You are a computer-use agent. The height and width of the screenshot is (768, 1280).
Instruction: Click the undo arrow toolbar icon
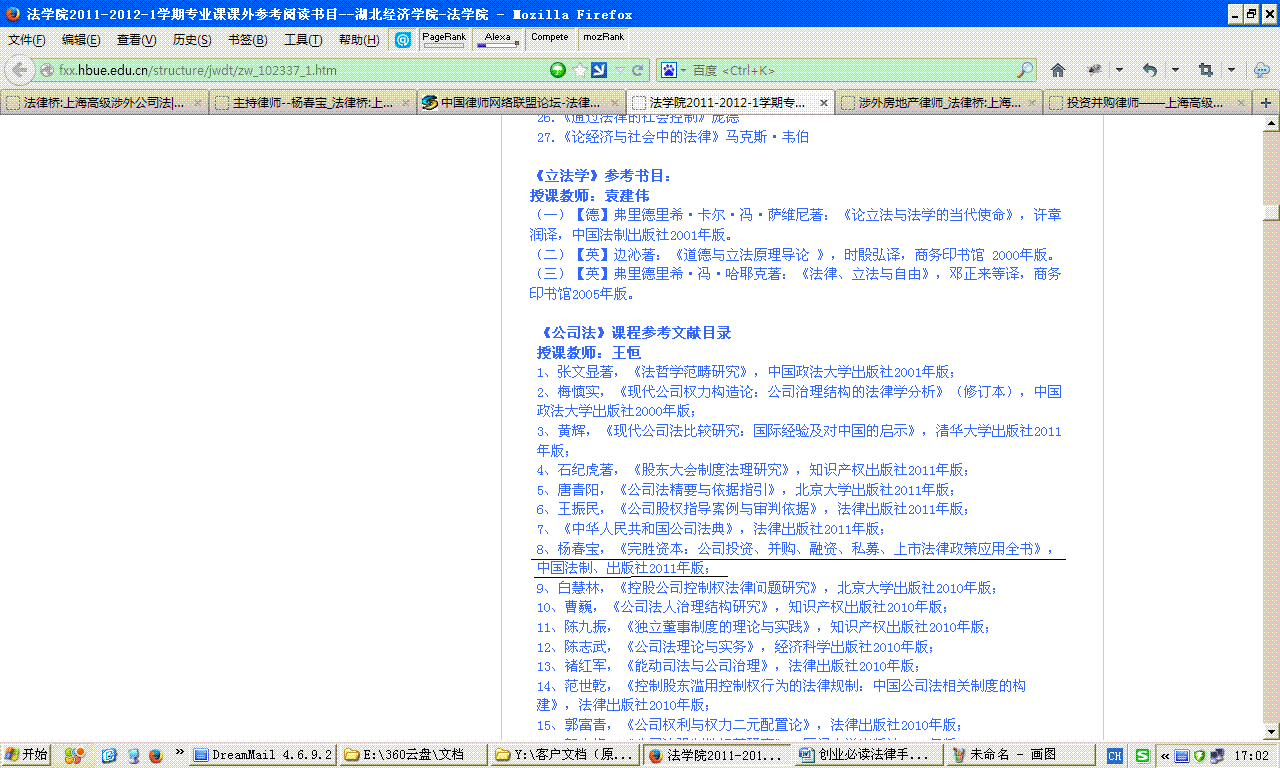coord(1150,70)
